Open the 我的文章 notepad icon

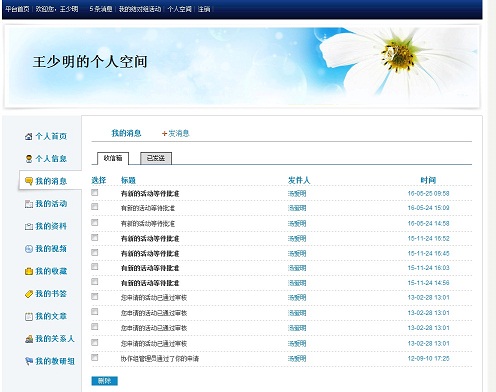(29, 316)
